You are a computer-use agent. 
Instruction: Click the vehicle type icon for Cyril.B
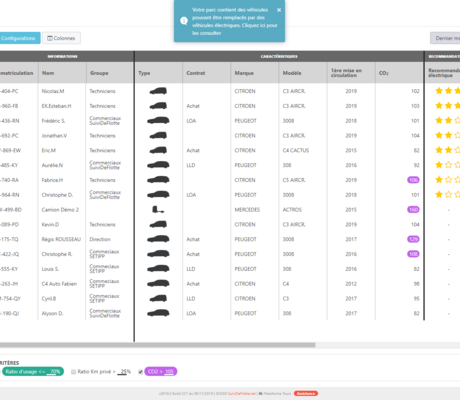158,298
